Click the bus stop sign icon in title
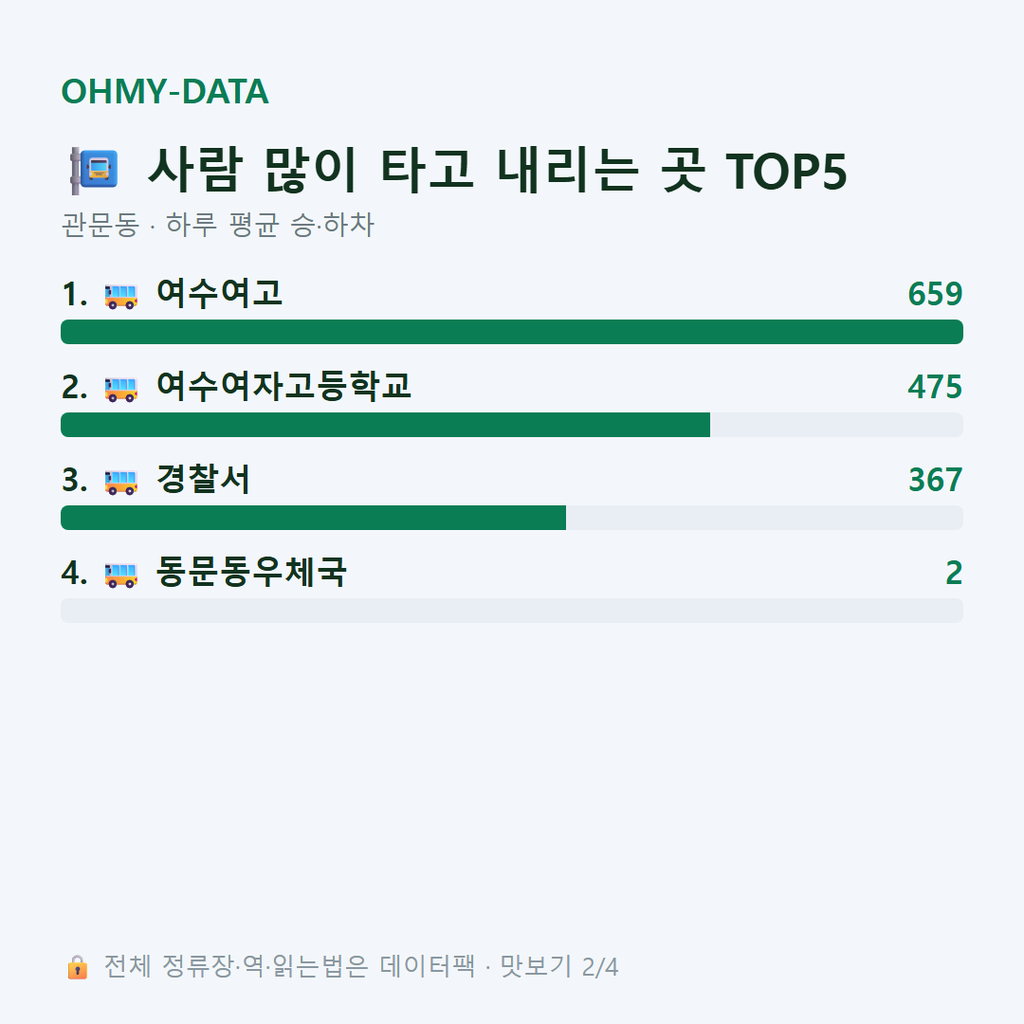The height and width of the screenshot is (1024, 1024). [94, 170]
